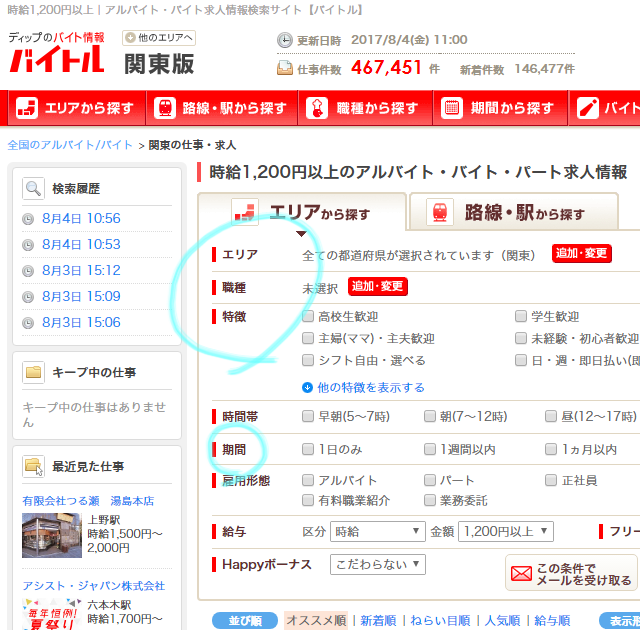
Task: Check 朝(7~12時) time slot
Action: pyautogui.click(x=430, y=417)
